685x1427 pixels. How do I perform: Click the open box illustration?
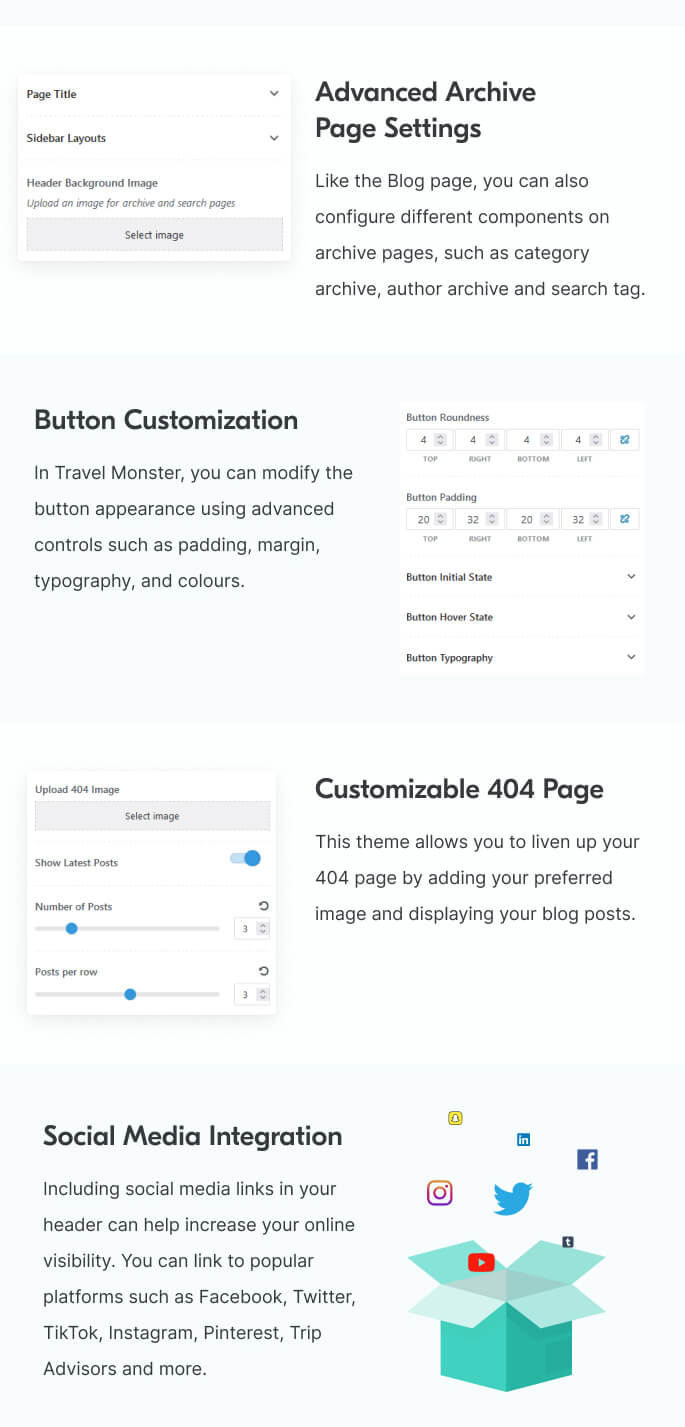pos(507,1315)
